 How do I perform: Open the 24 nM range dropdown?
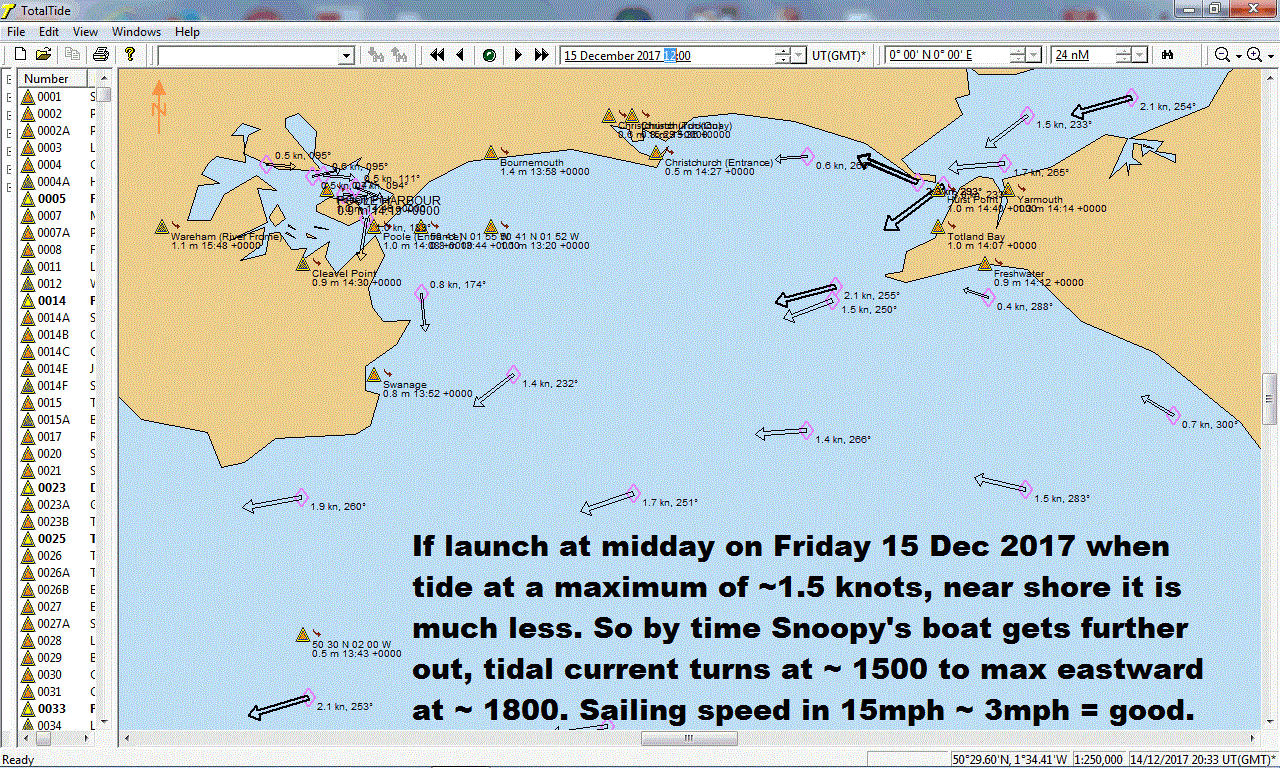click(x=1138, y=55)
